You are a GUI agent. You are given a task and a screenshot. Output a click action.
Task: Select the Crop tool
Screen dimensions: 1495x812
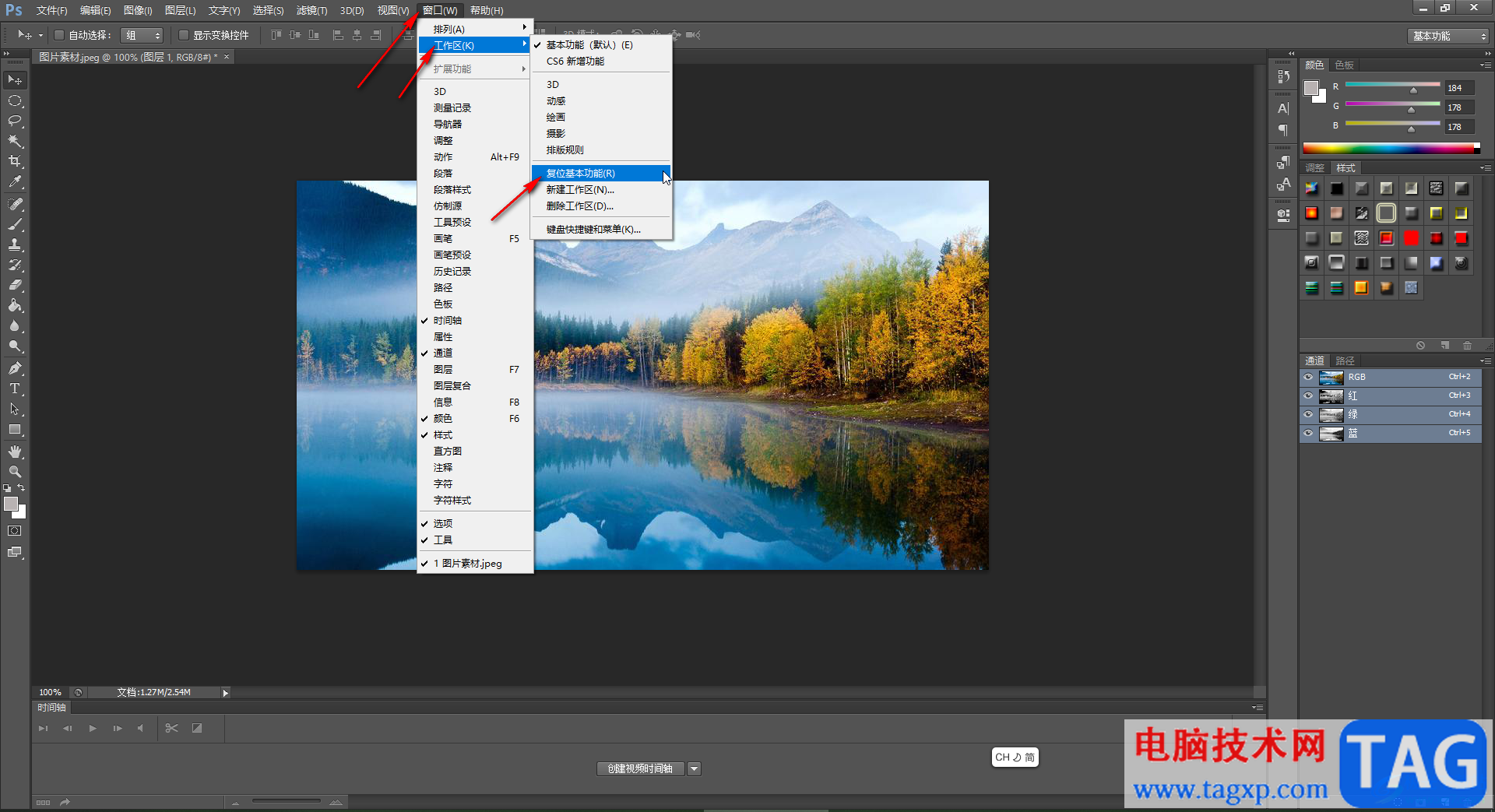[15, 161]
